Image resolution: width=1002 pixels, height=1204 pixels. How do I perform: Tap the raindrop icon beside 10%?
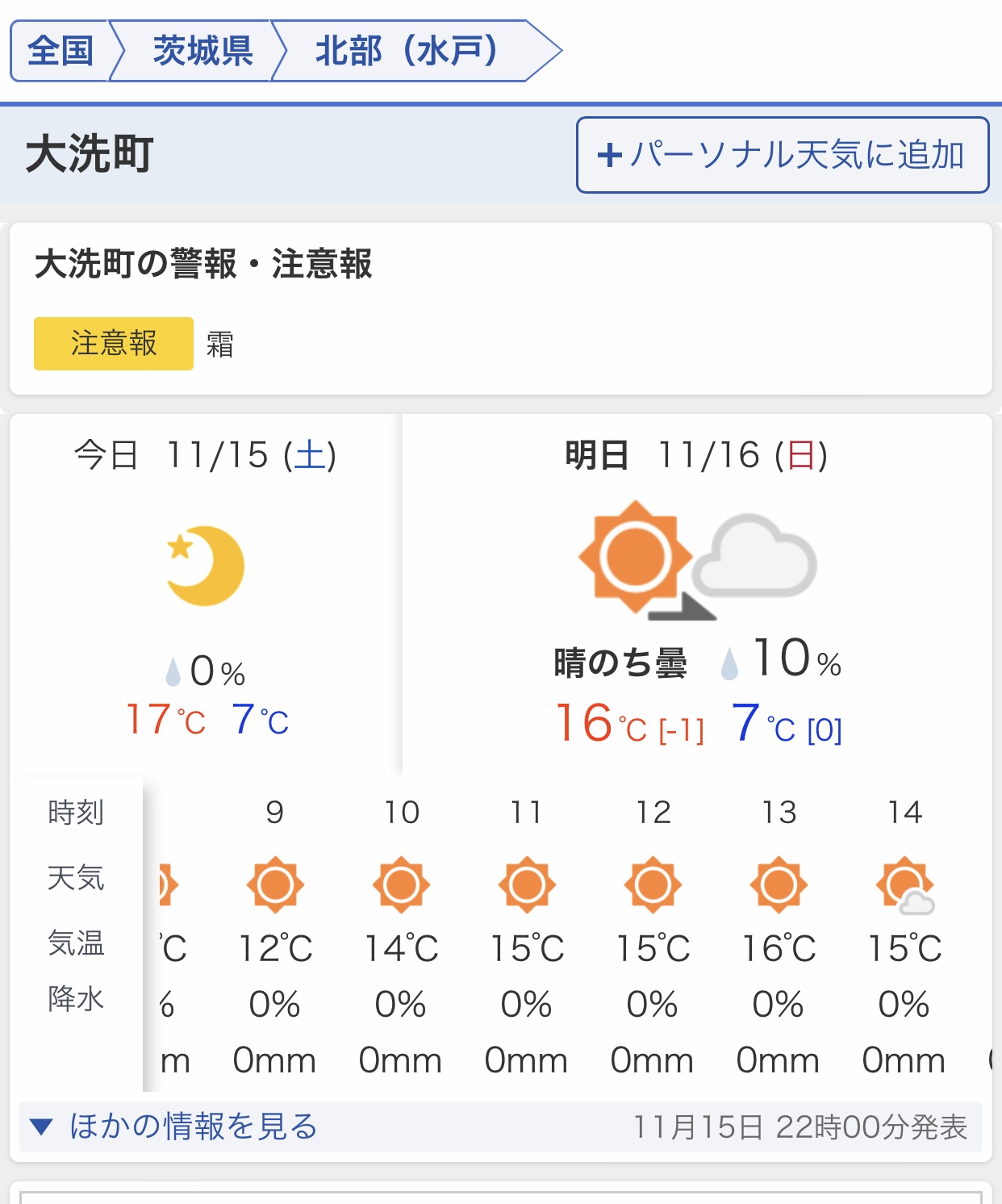tap(729, 663)
